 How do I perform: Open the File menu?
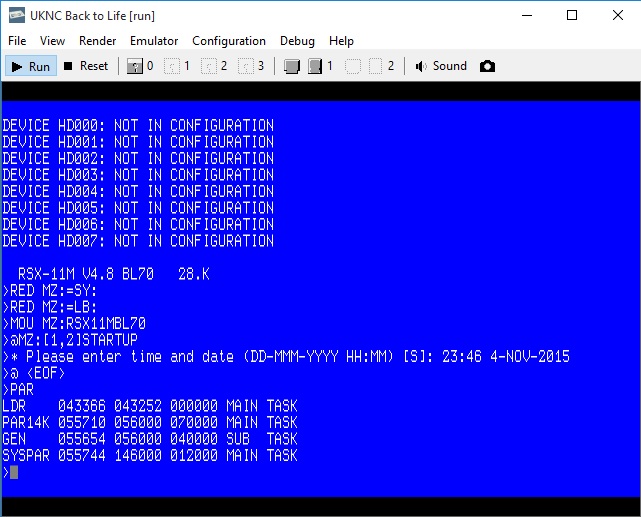[17, 41]
